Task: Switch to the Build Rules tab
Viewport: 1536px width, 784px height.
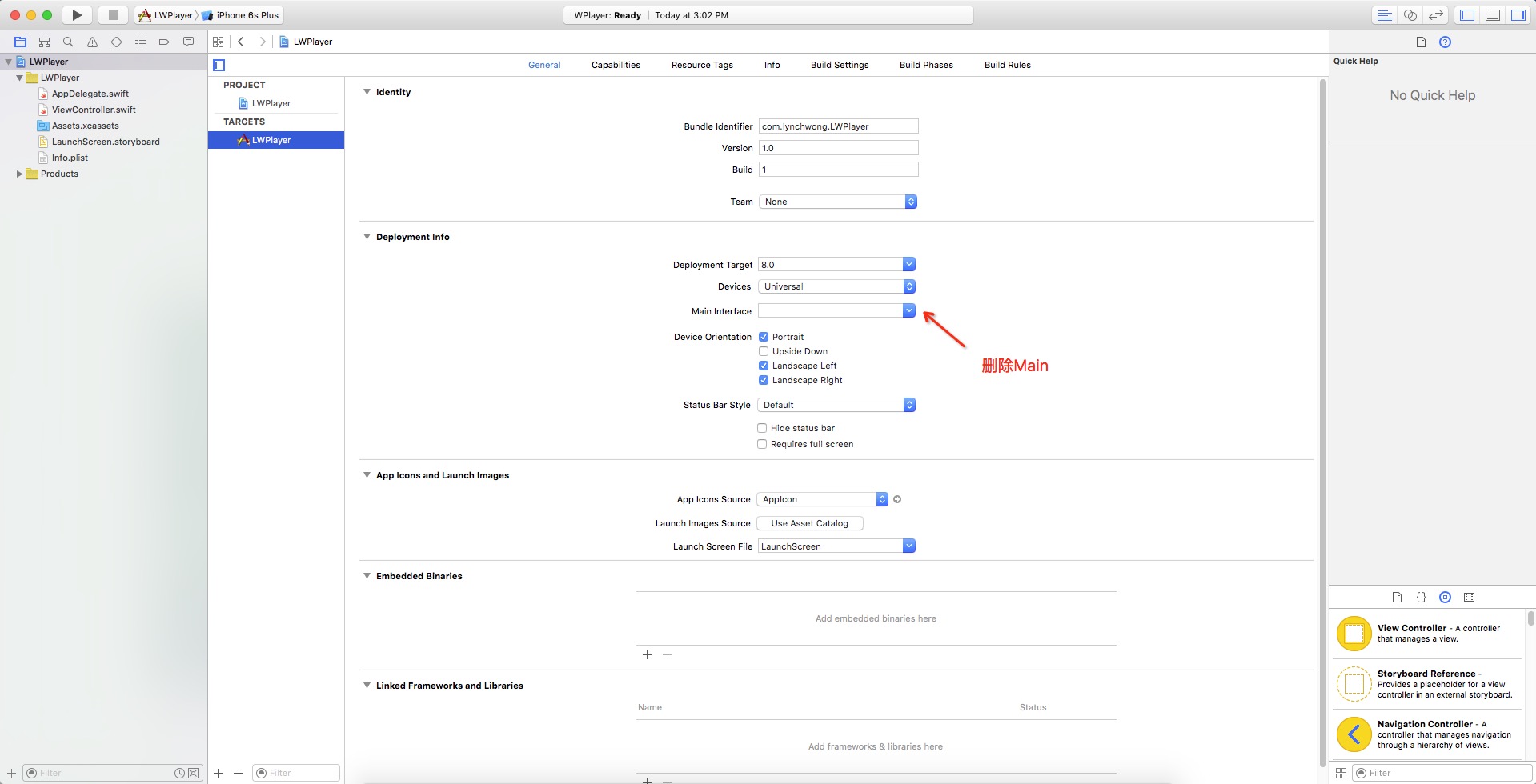Action: [x=1008, y=65]
